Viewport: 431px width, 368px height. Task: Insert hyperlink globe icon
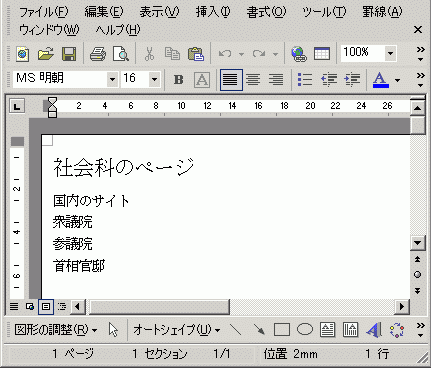pyautogui.click(x=299, y=53)
